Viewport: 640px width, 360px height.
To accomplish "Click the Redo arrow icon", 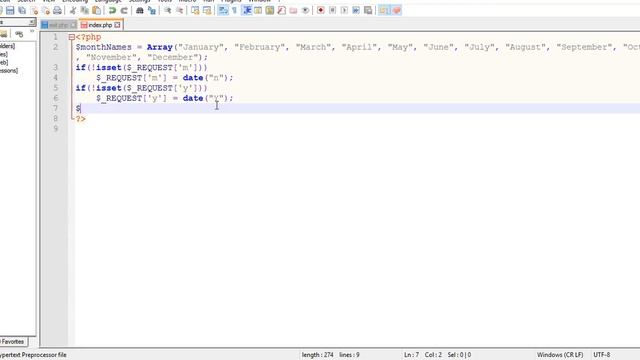I will pos(124,11).
